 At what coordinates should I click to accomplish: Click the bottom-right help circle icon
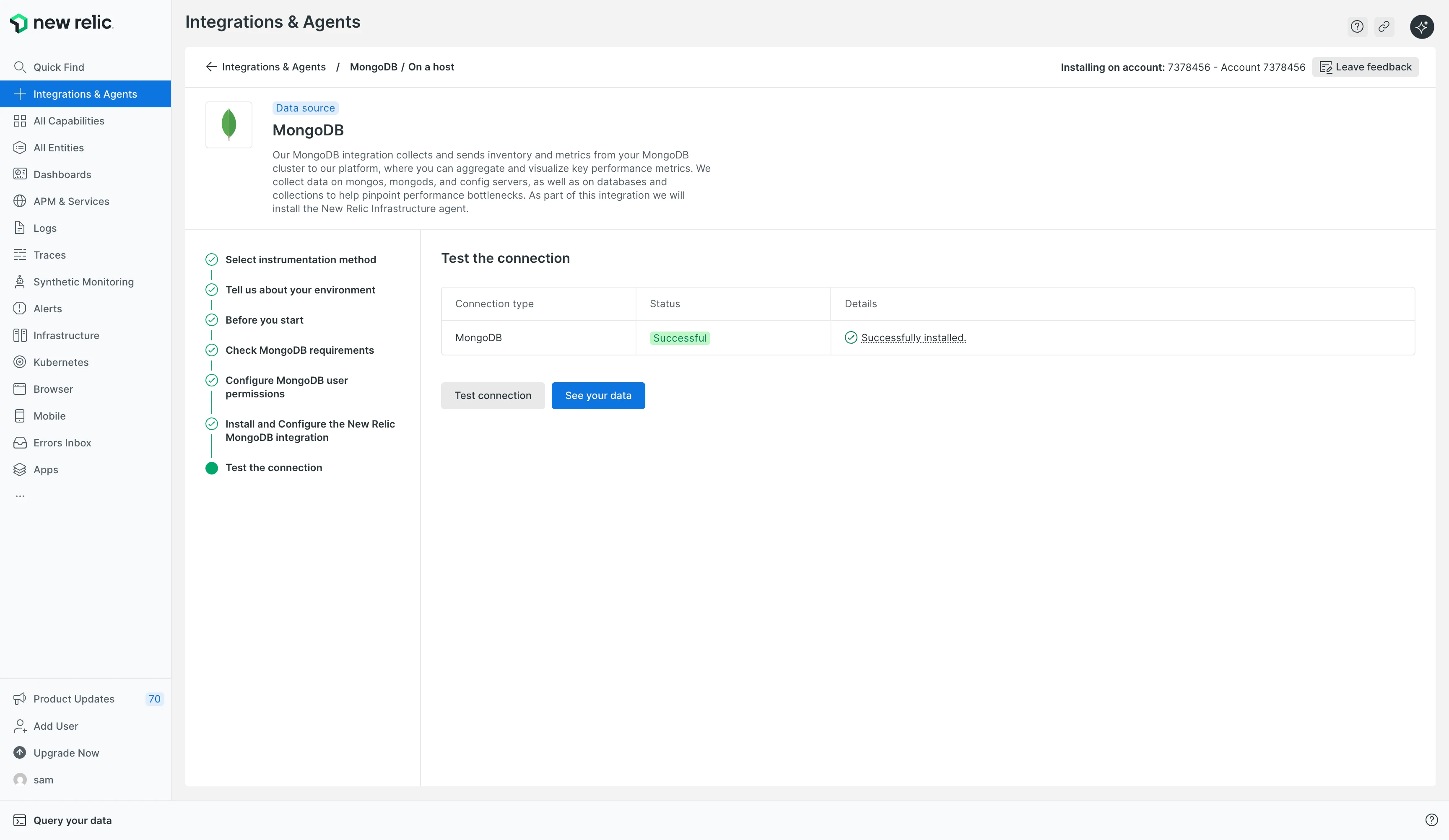pyautogui.click(x=1431, y=820)
